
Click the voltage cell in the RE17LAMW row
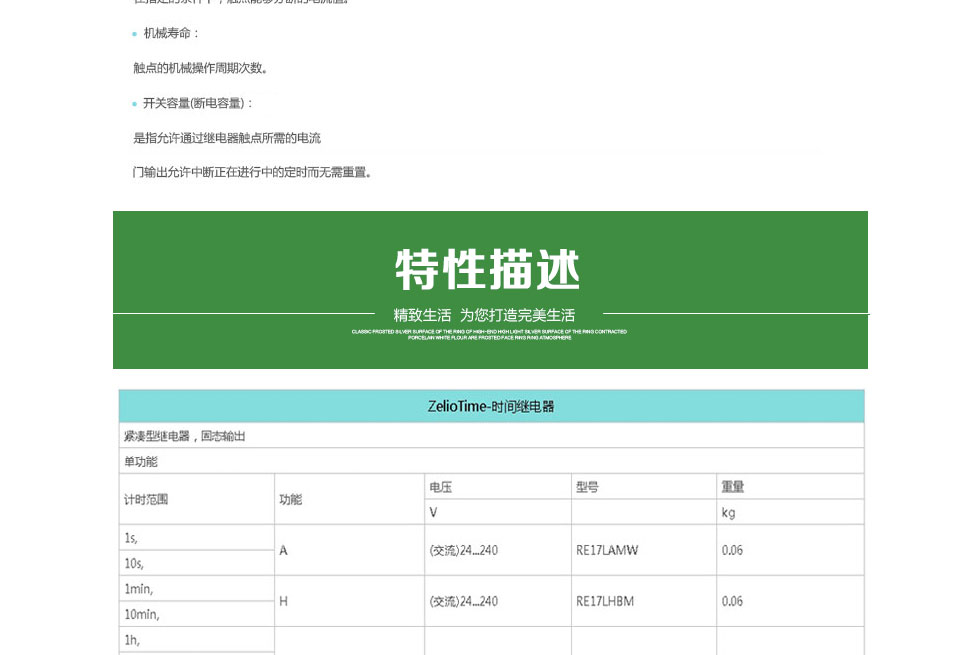tap(463, 550)
